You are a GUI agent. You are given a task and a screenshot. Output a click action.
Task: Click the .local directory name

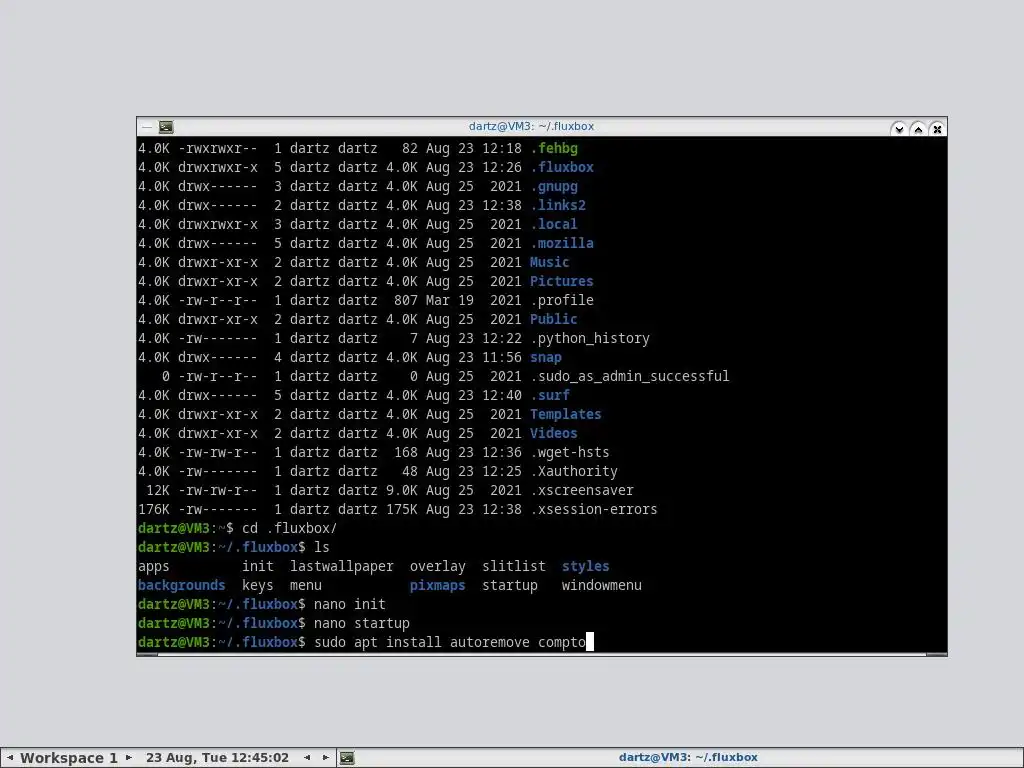point(554,224)
